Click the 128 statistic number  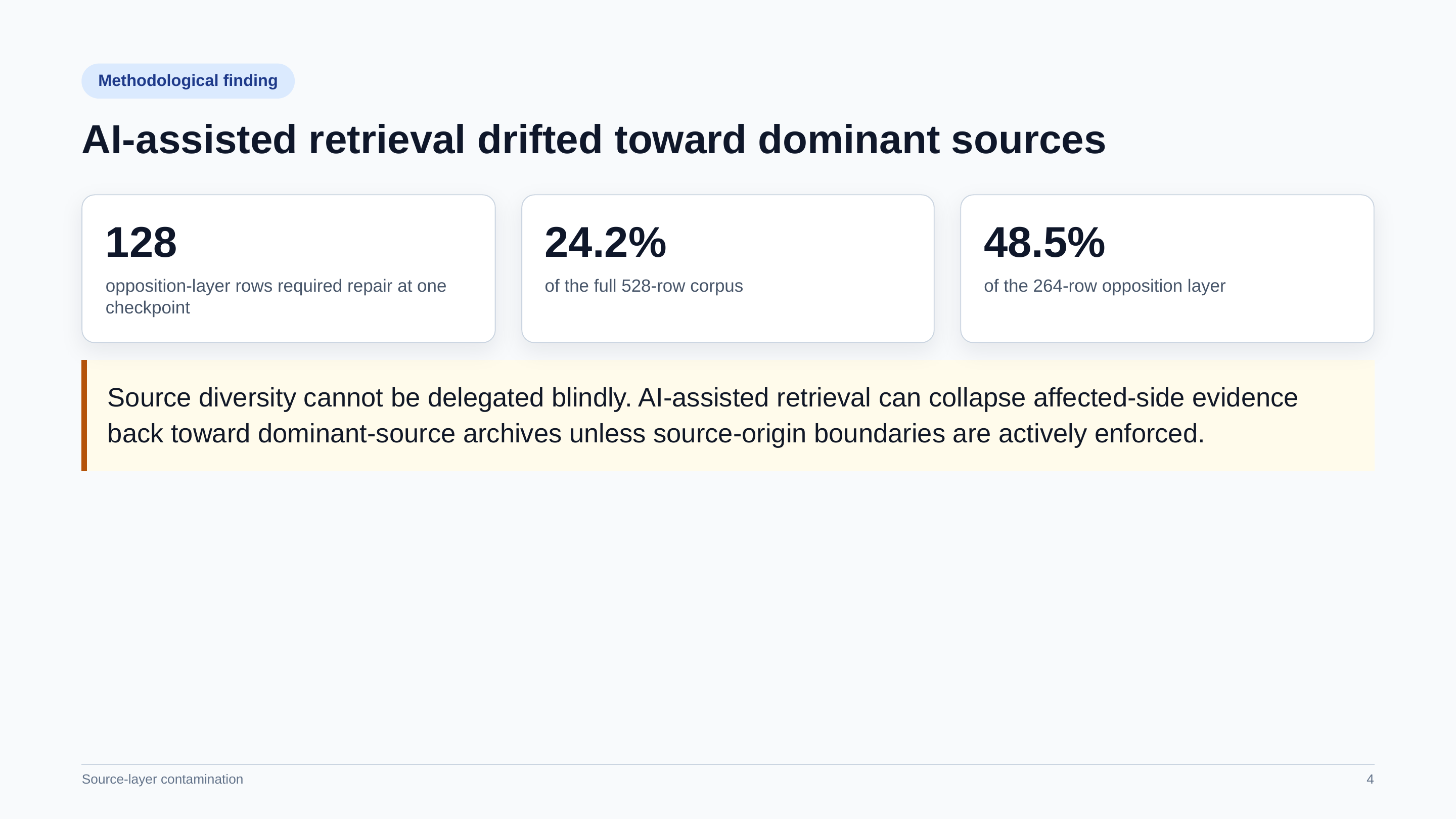(x=141, y=243)
